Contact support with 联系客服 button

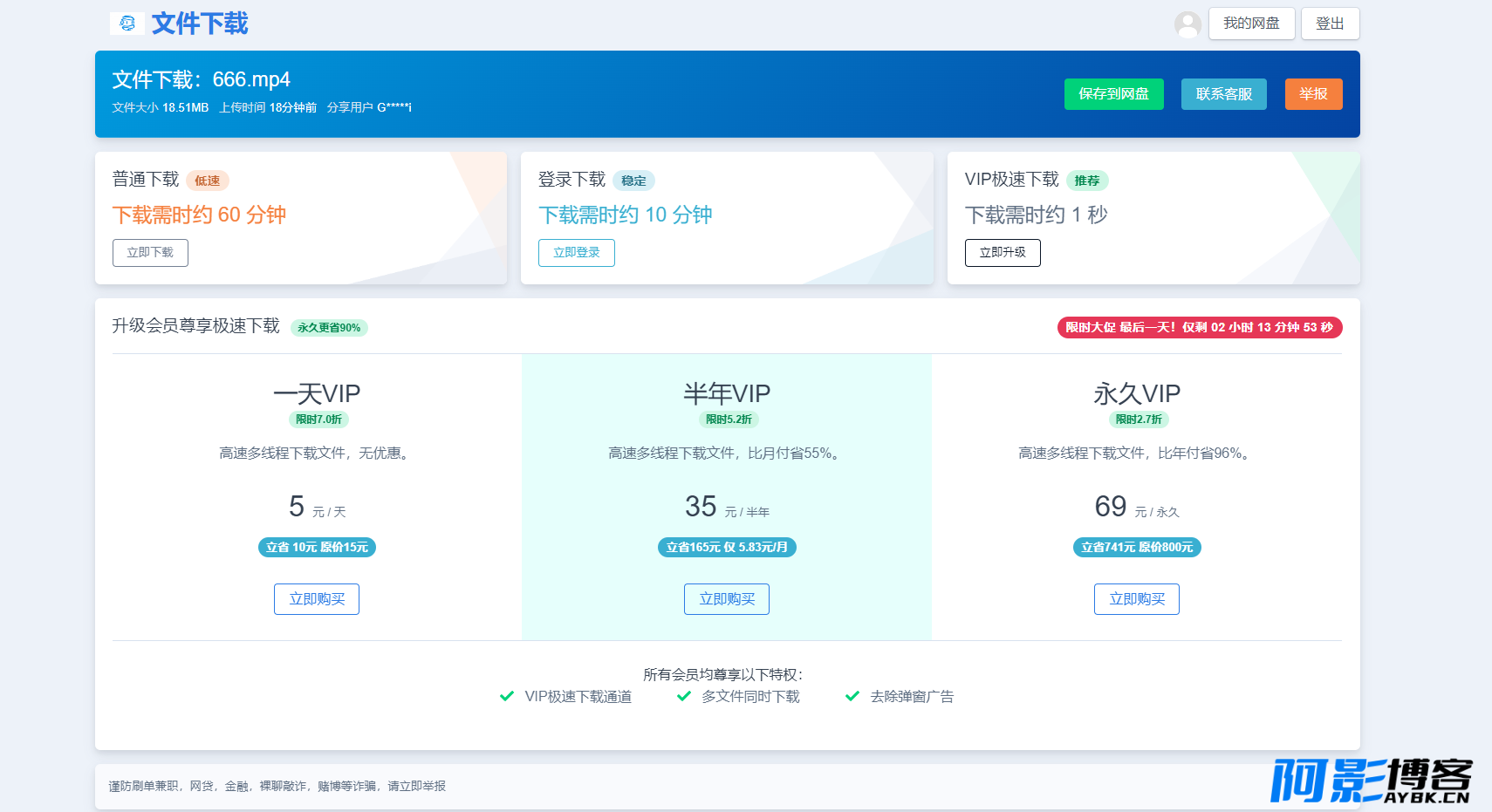click(1223, 94)
